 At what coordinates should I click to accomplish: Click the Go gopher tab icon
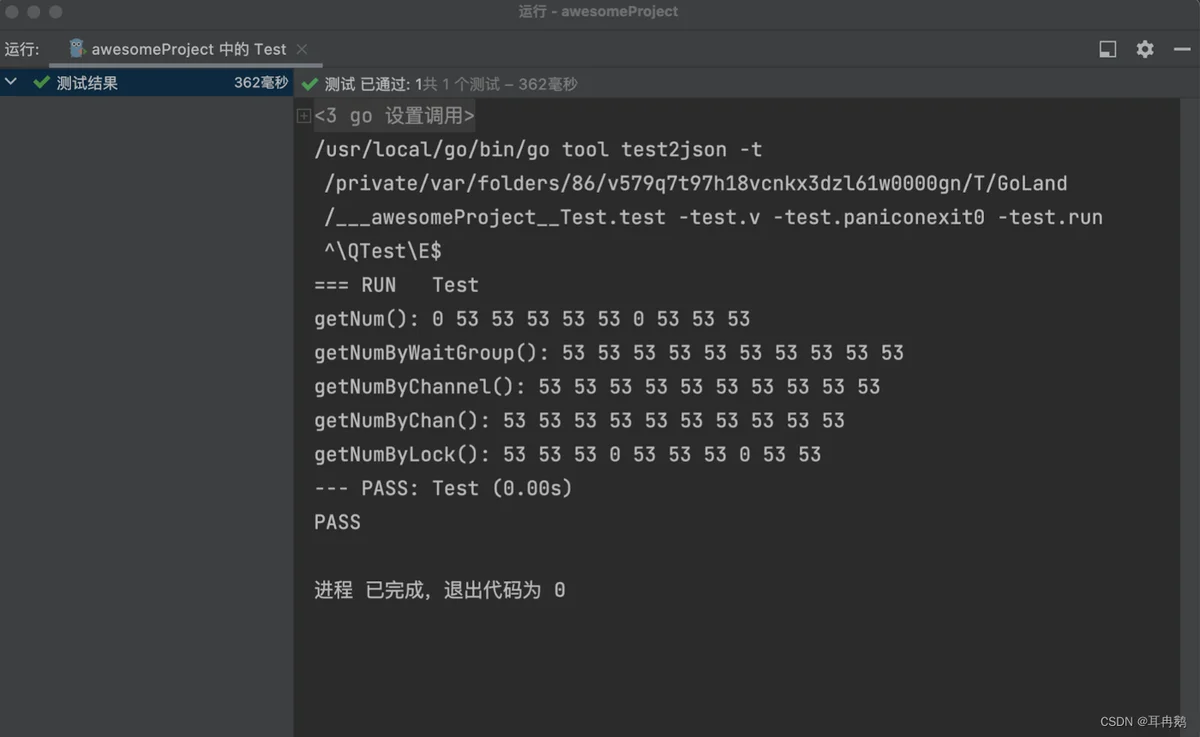(x=77, y=48)
